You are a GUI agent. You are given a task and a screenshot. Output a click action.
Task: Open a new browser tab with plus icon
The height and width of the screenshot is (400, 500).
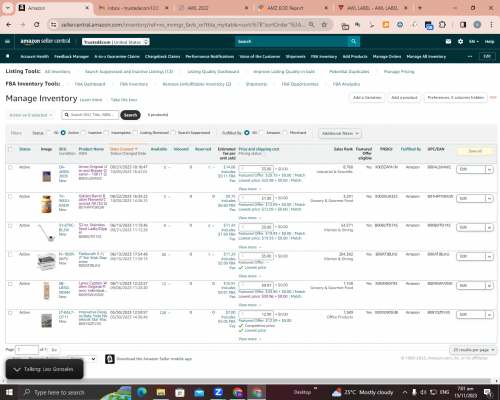pyautogui.click(x=420, y=8)
